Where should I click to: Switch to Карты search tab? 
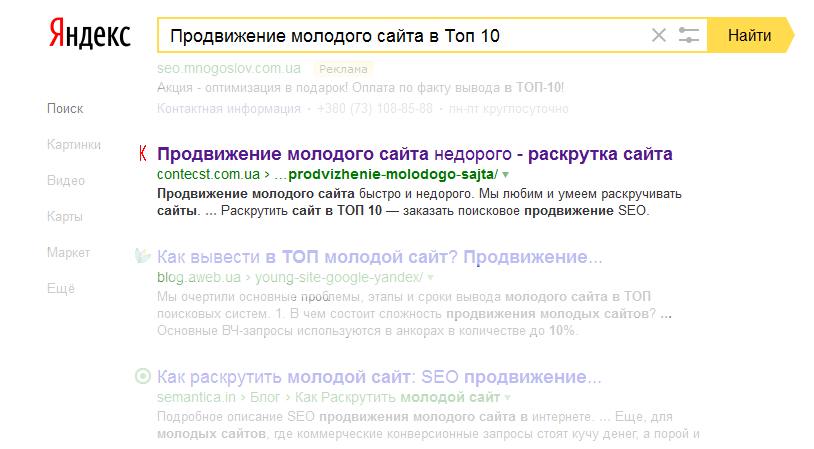coord(65,216)
